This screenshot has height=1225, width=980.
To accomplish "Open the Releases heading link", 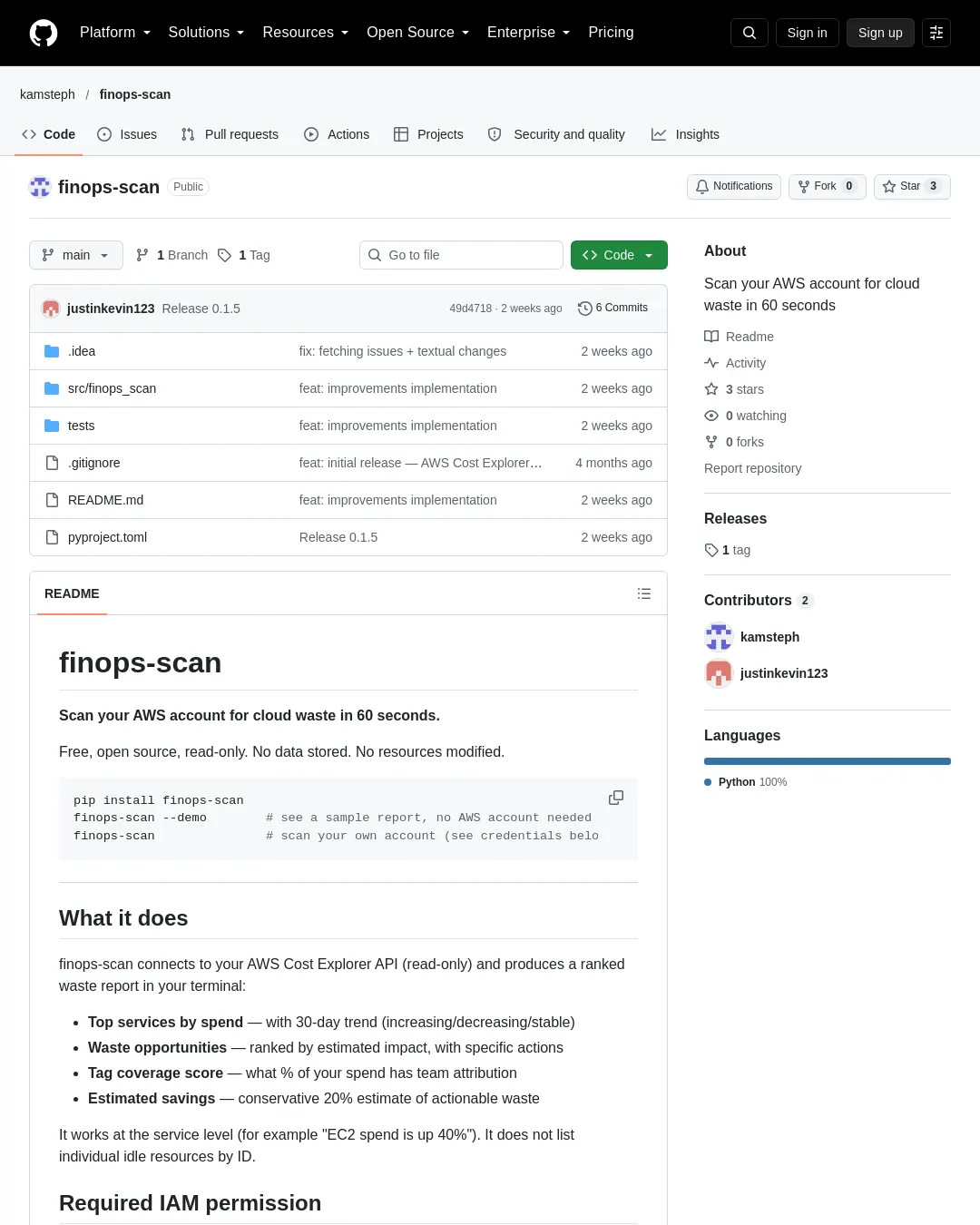I will click(x=735, y=519).
